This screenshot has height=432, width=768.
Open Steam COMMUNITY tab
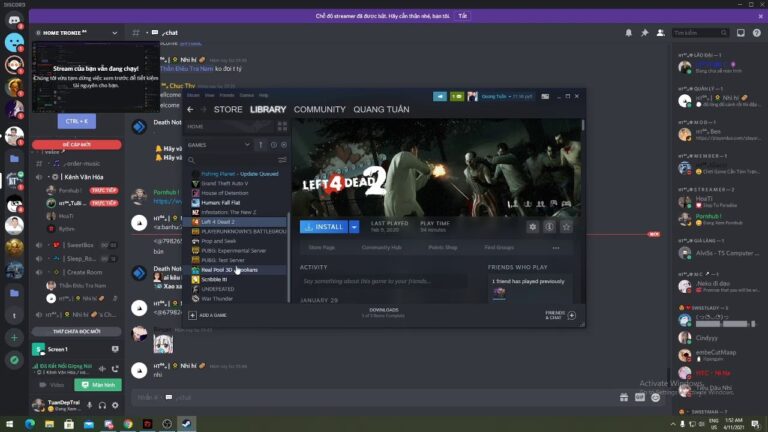click(319, 109)
